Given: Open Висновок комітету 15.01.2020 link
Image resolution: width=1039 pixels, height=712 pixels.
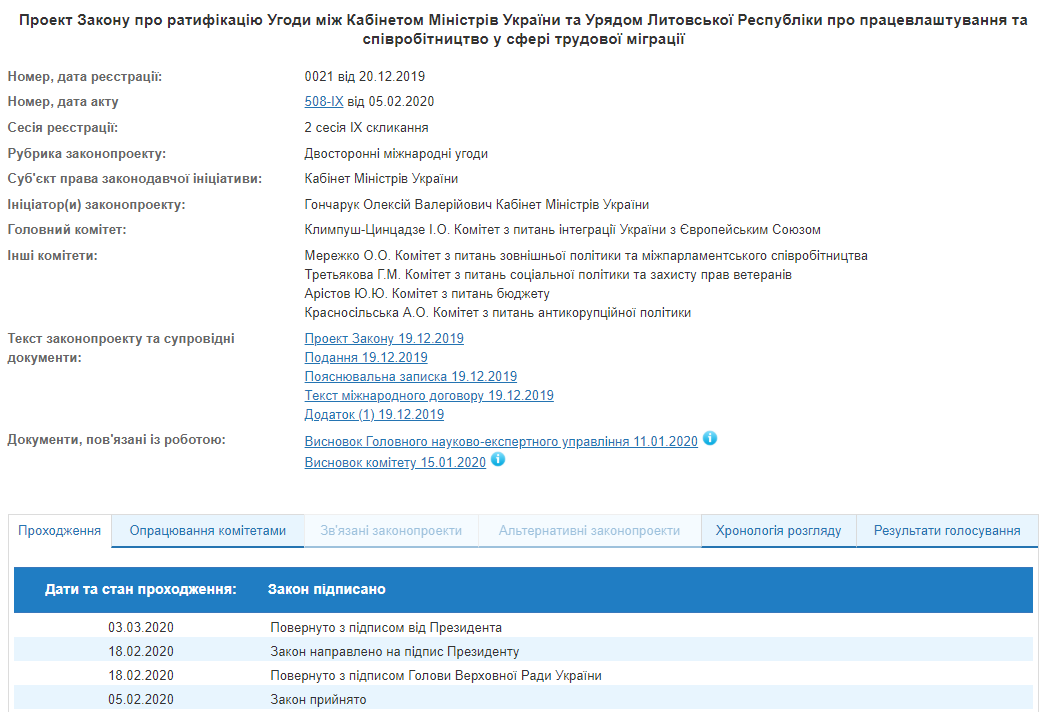Looking at the screenshot, I should 395,462.
